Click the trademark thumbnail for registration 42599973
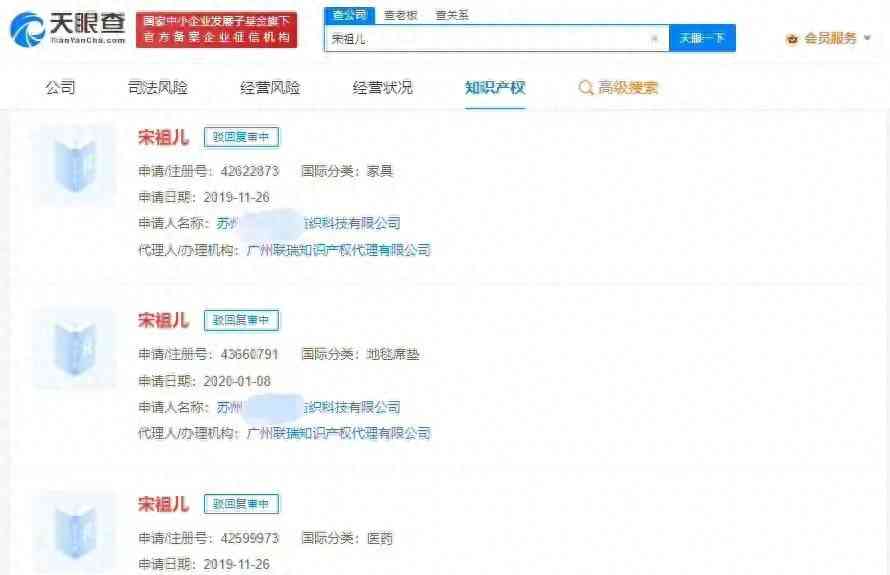 point(75,532)
